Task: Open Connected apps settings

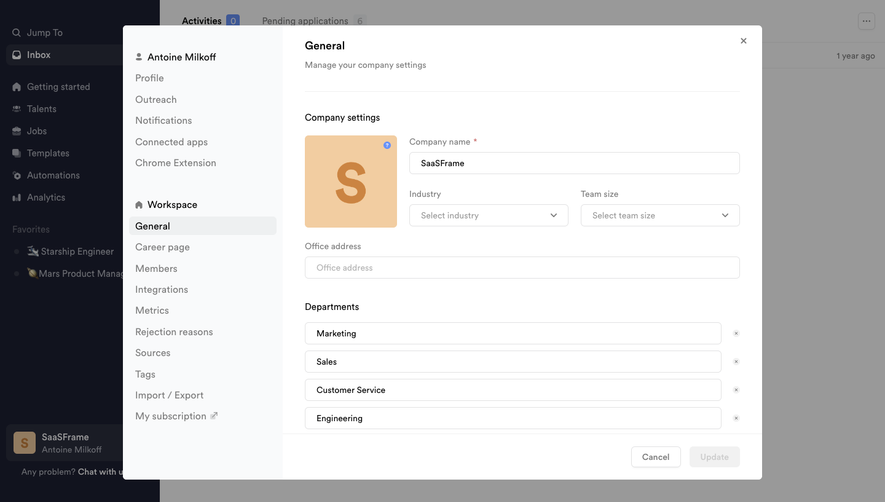Action: point(172,142)
